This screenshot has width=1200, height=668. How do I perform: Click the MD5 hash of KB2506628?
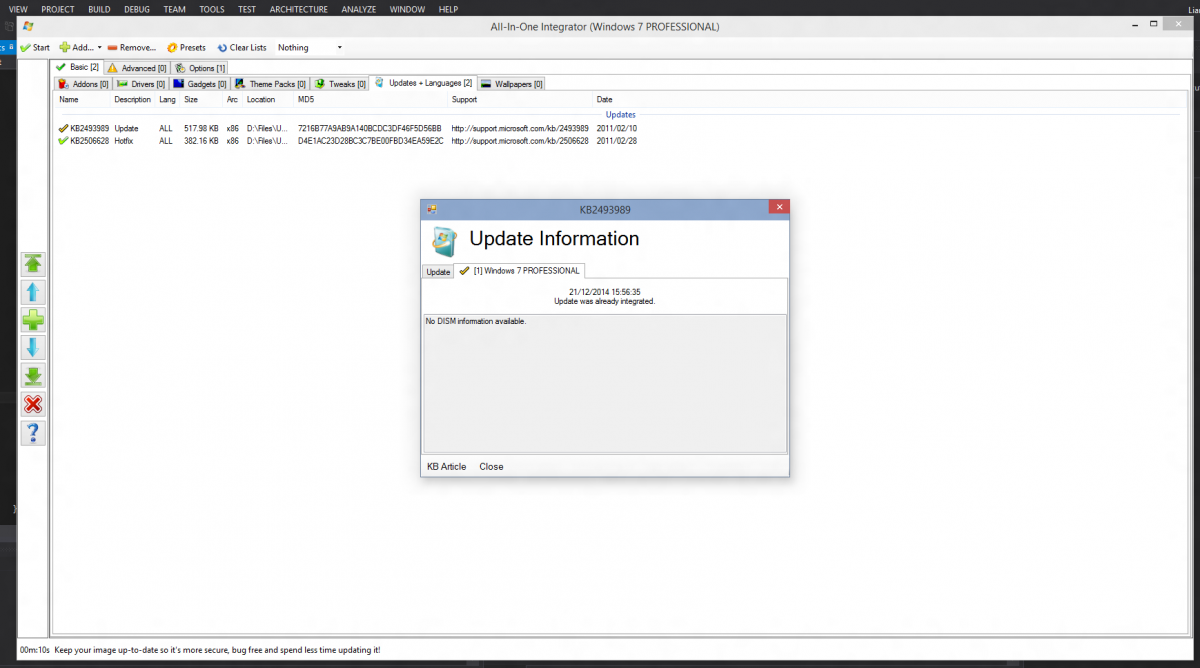coord(371,141)
